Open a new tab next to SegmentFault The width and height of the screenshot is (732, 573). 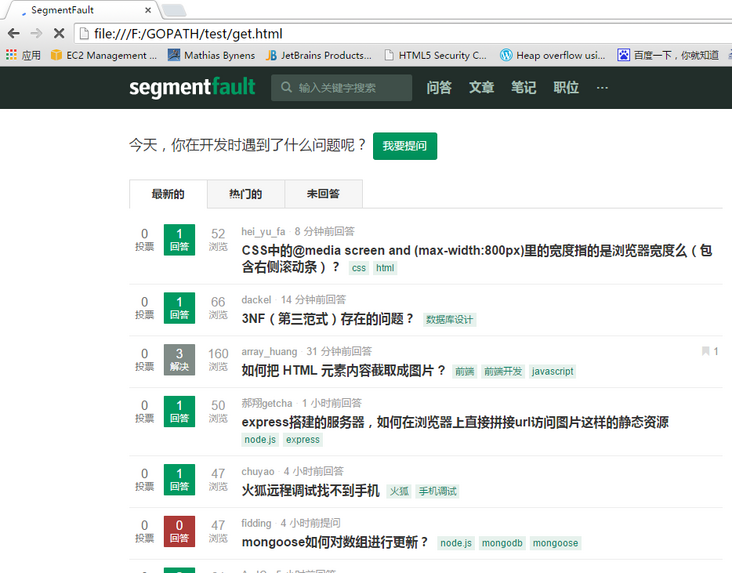click(174, 10)
